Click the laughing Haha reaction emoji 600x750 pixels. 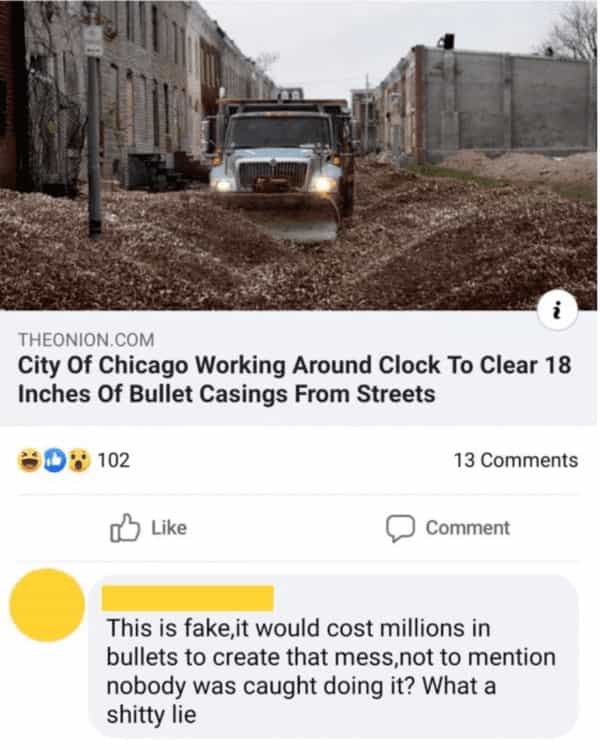point(29,460)
